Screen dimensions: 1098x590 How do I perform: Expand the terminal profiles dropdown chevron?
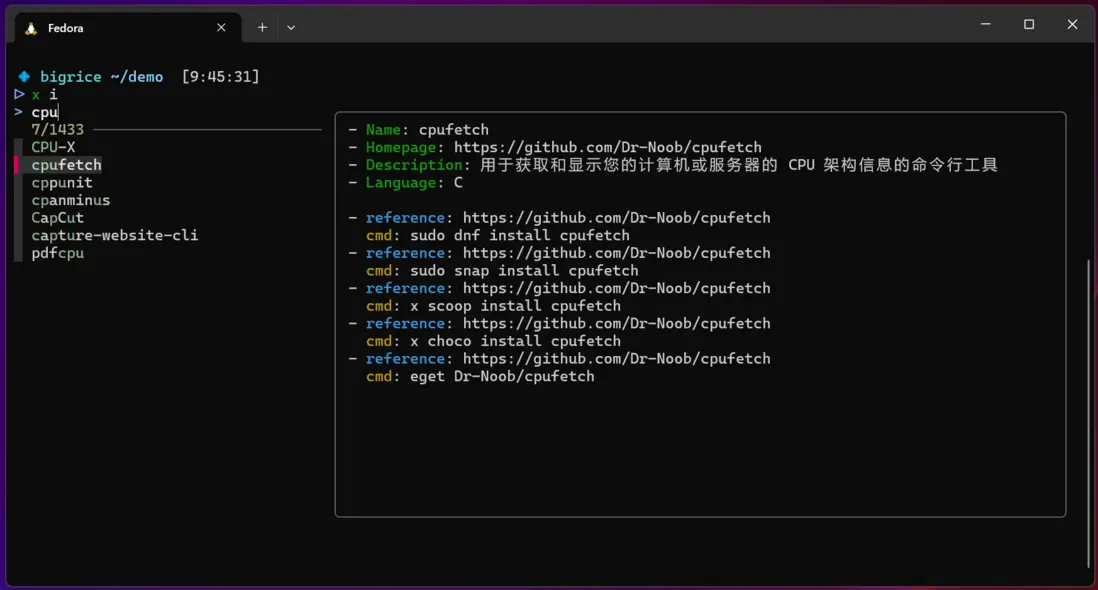pos(291,28)
